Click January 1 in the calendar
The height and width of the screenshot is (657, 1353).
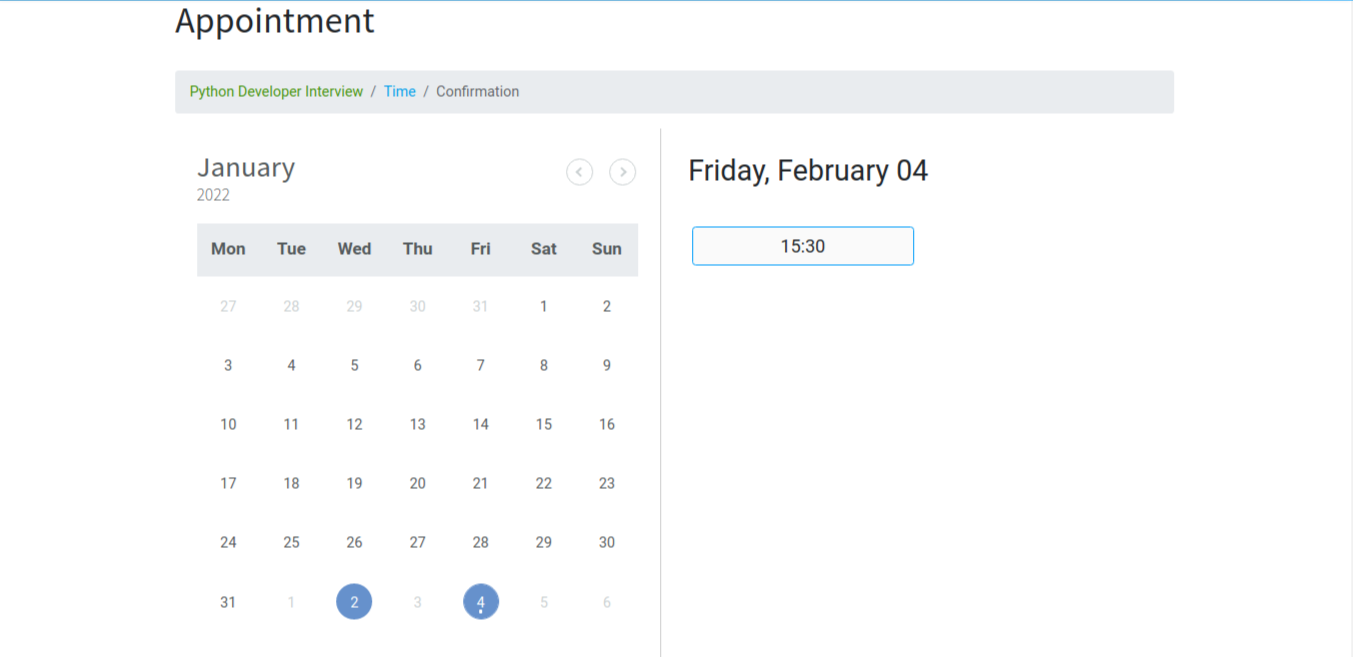click(x=543, y=306)
